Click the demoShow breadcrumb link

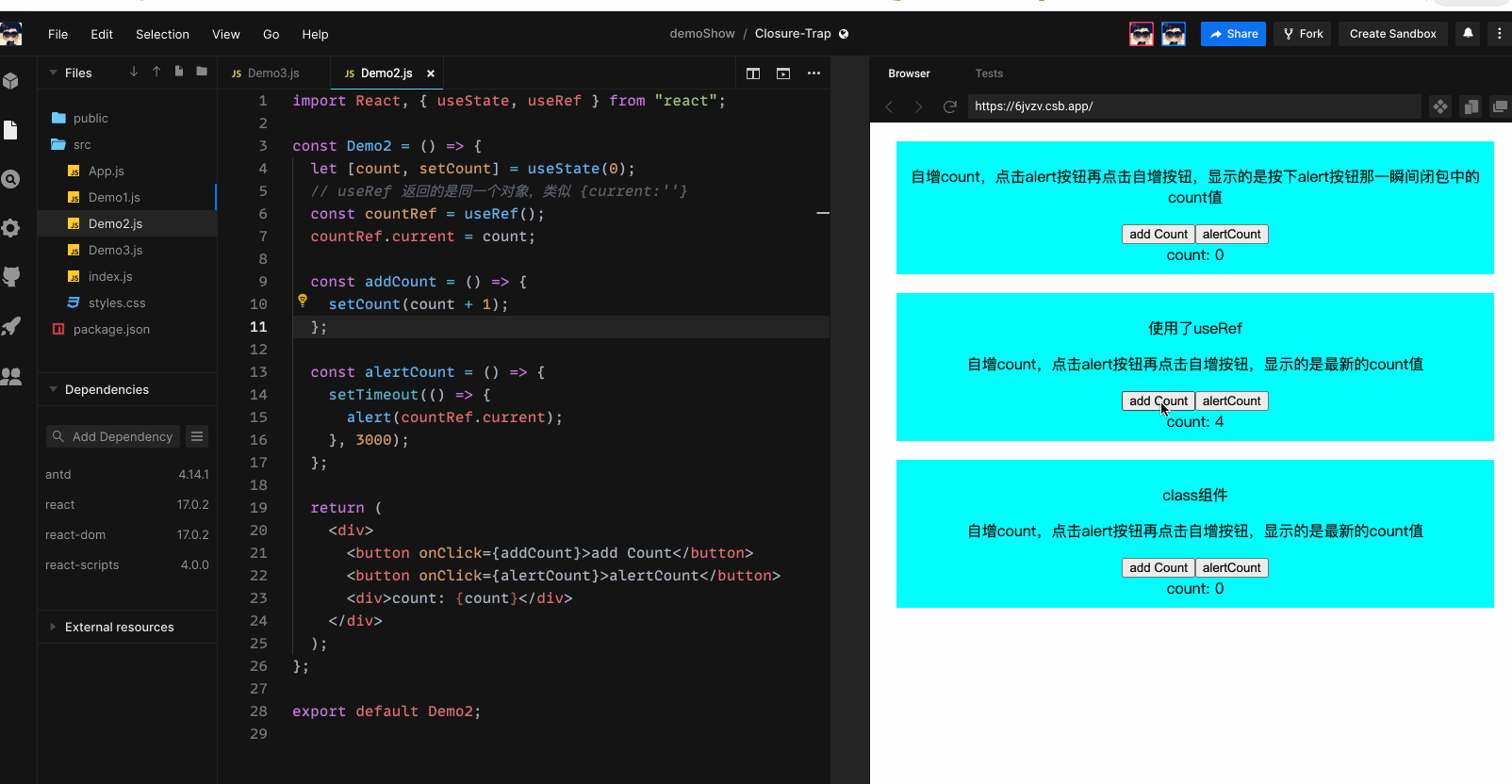tap(702, 34)
